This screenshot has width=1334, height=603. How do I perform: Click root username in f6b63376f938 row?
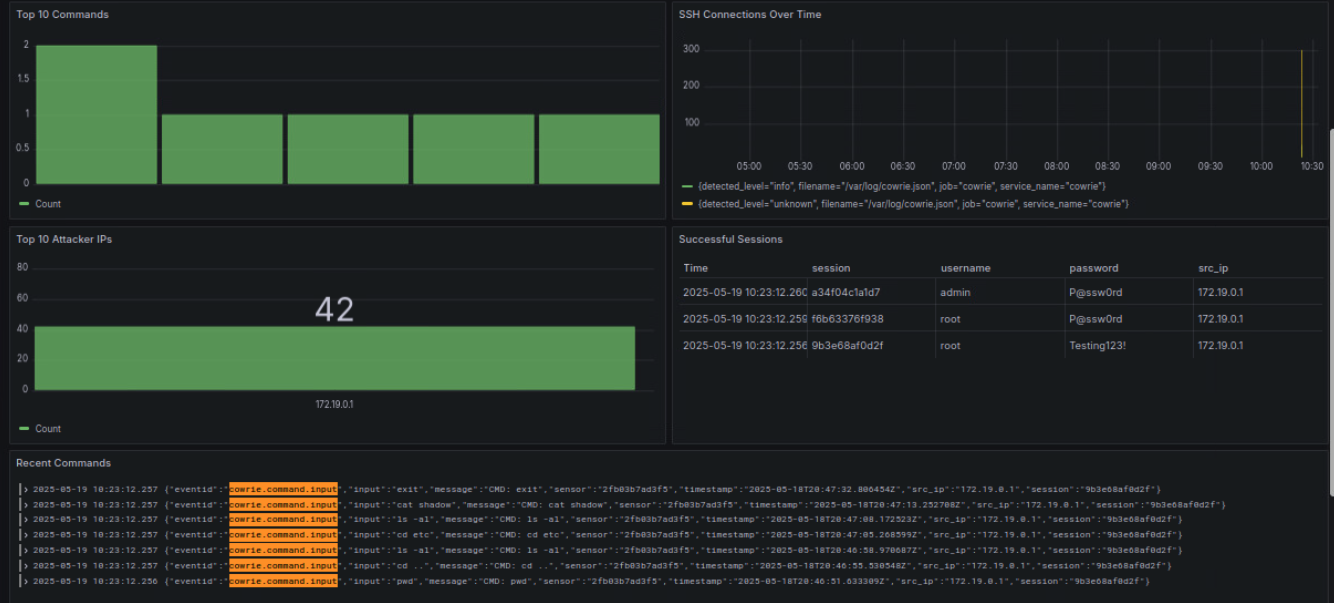click(x=950, y=319)
